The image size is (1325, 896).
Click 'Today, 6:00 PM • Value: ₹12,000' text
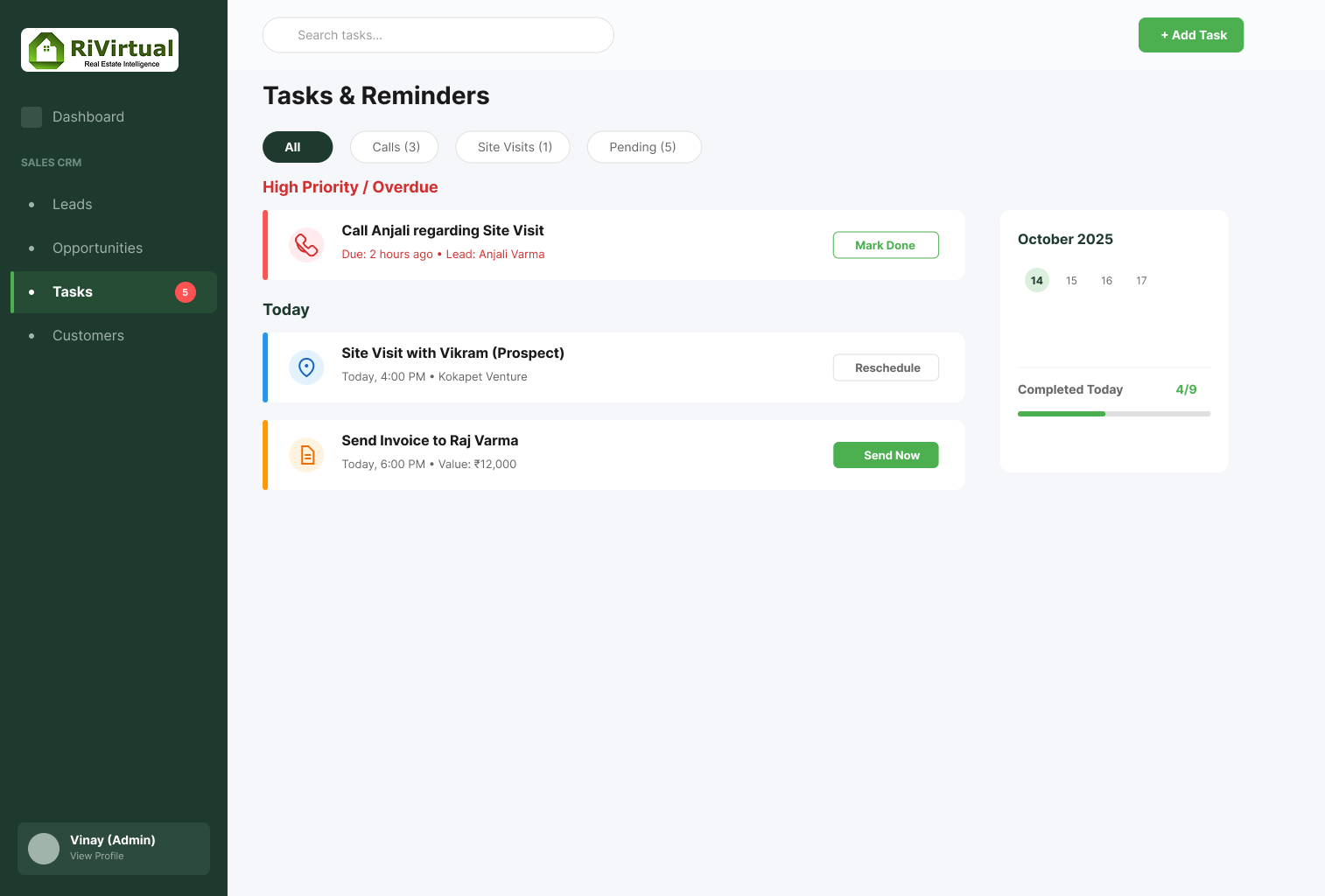click(x=429, y=465)
